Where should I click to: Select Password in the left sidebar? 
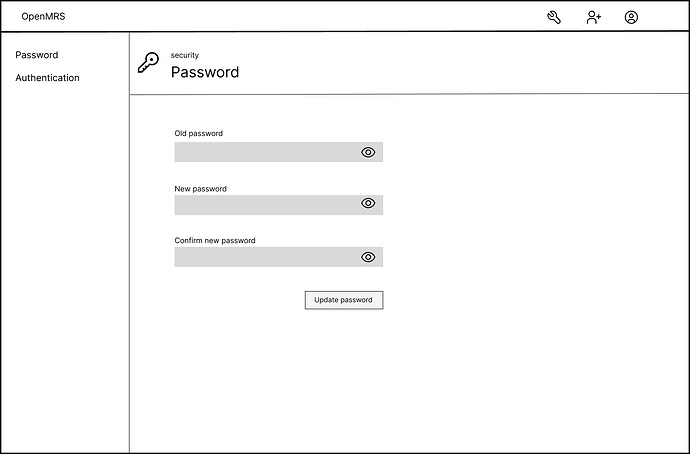click(x=37, y=55)
